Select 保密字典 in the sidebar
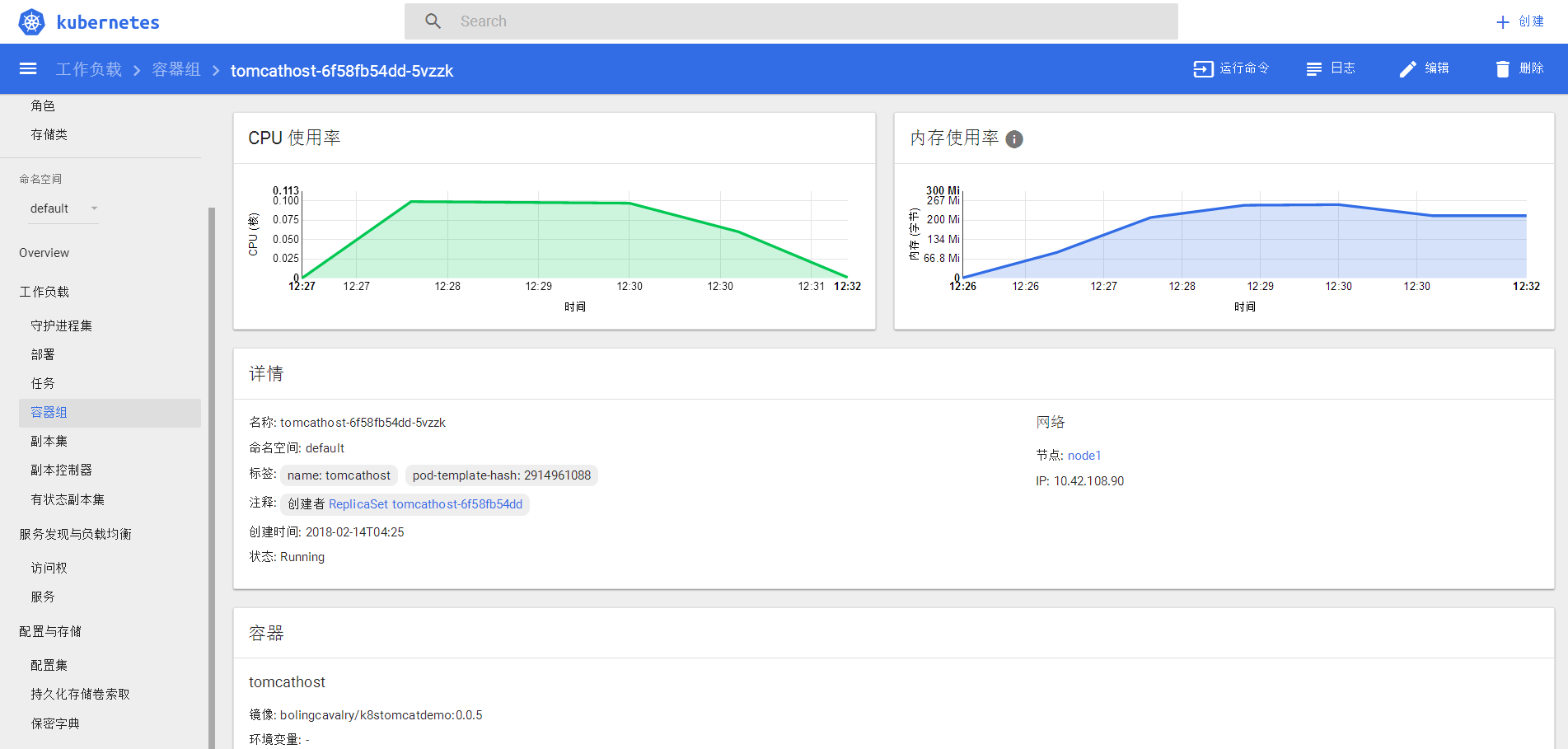This screenshot has width=1568, height=749. [x=55, y=723]
